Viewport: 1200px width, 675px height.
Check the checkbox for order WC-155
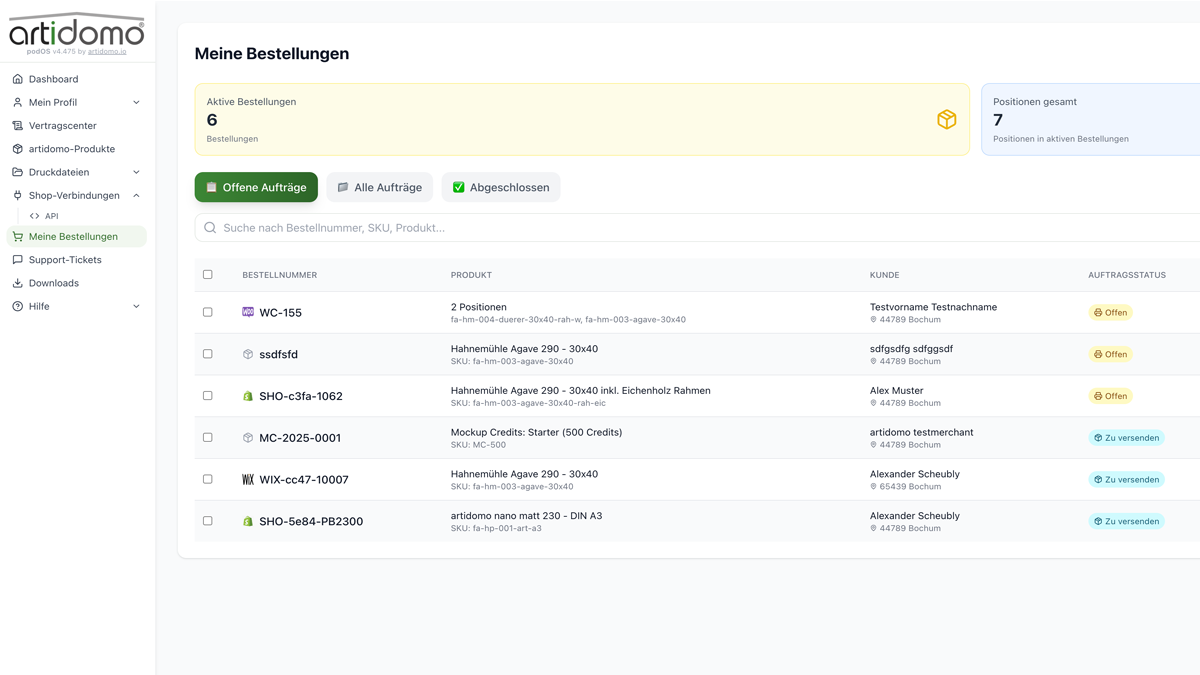[x=208, y=312]
